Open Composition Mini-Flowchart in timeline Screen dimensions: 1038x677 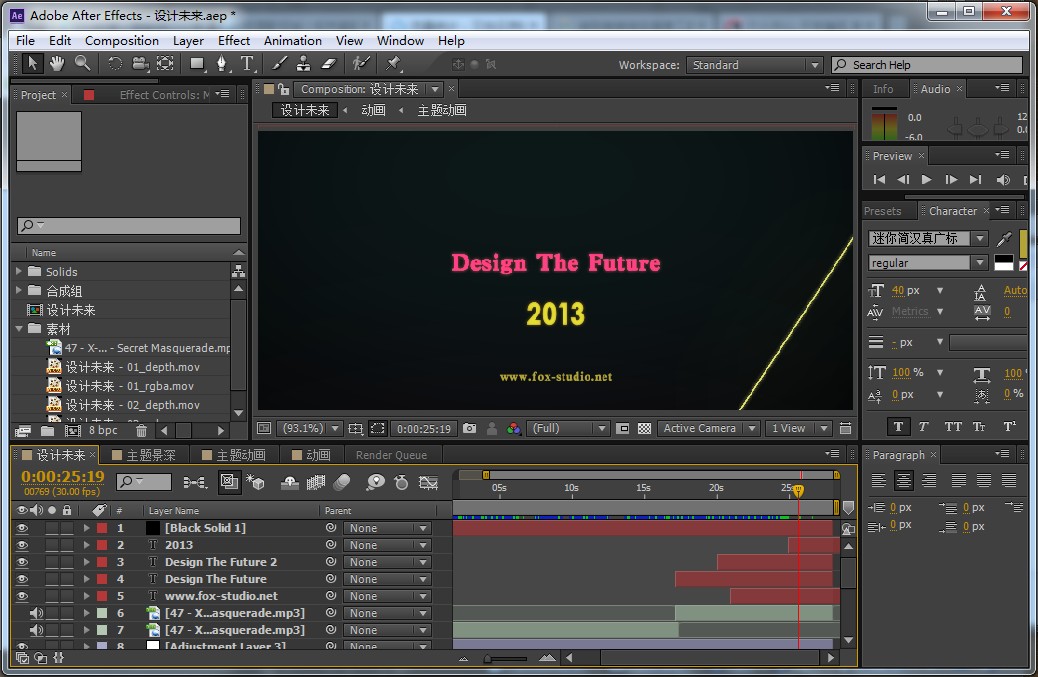(x=194, y=482)
